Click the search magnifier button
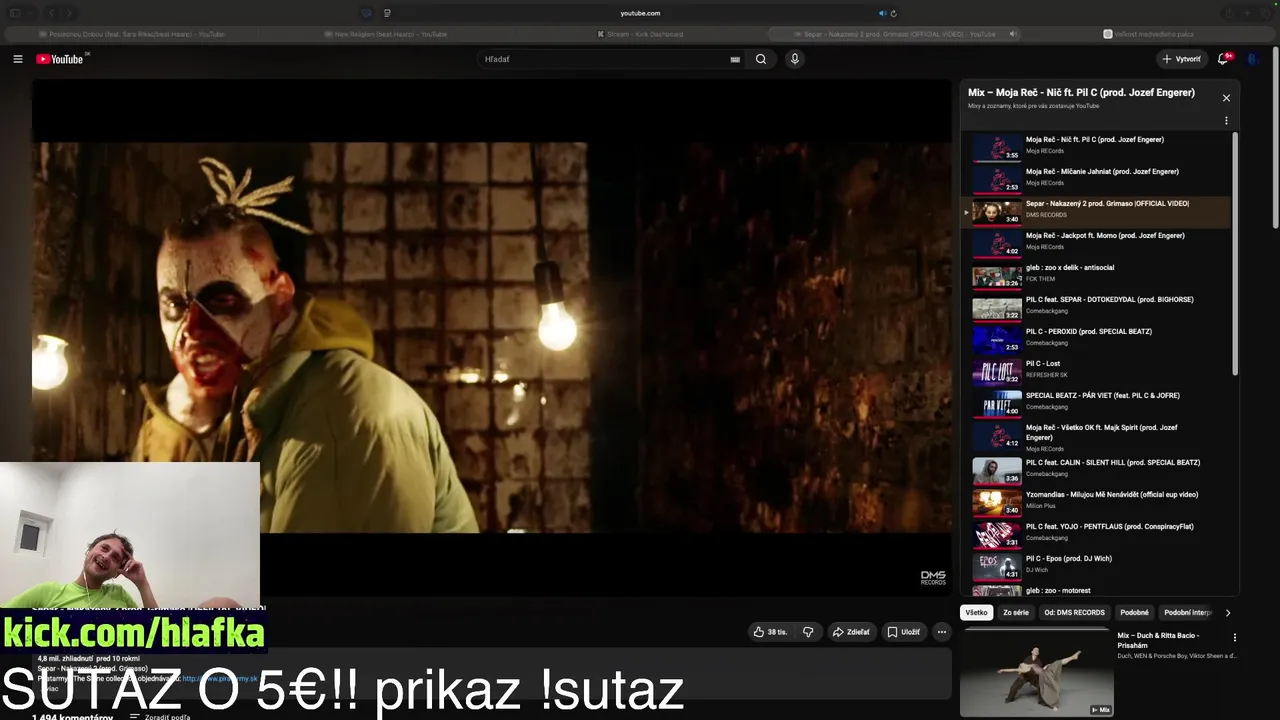Screen dimensions: 1280x720 tap(761, 59)
